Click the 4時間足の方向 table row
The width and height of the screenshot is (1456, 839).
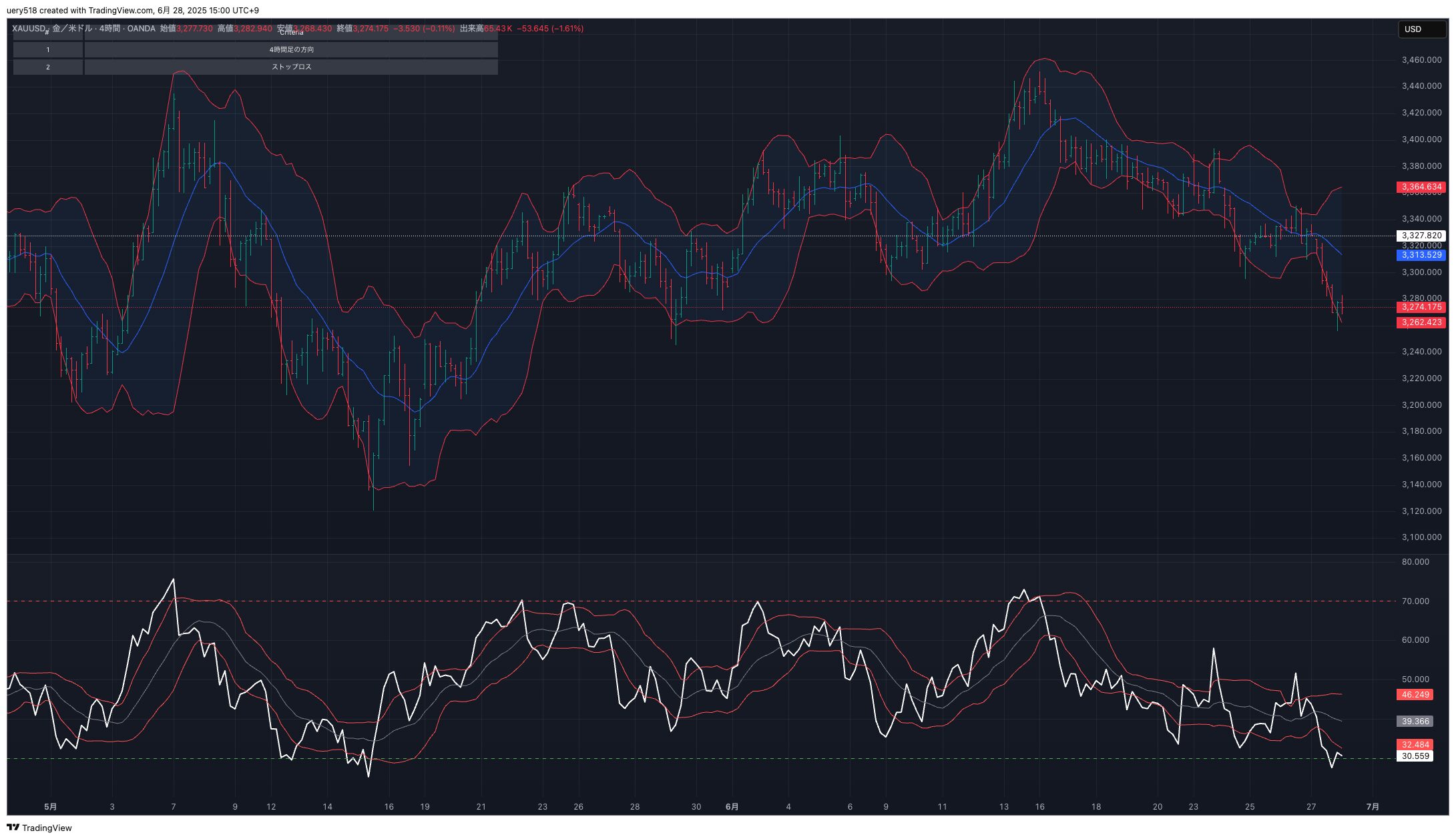tap(291, 49)
